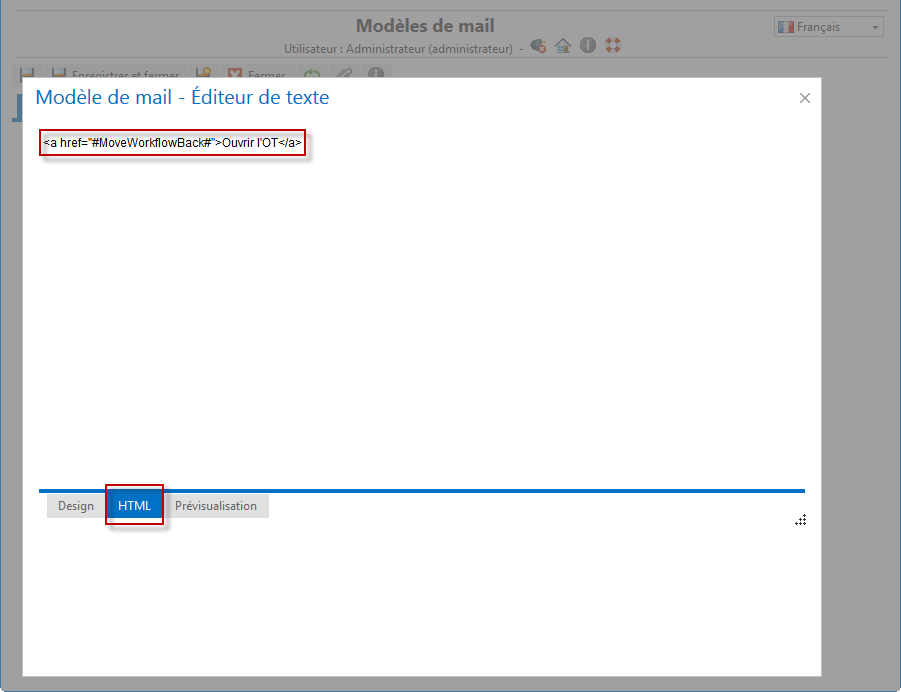The height and width of the screenshot is (692, 901).
Task: Switch to the Design tab
Action: (x=75, y=505)
